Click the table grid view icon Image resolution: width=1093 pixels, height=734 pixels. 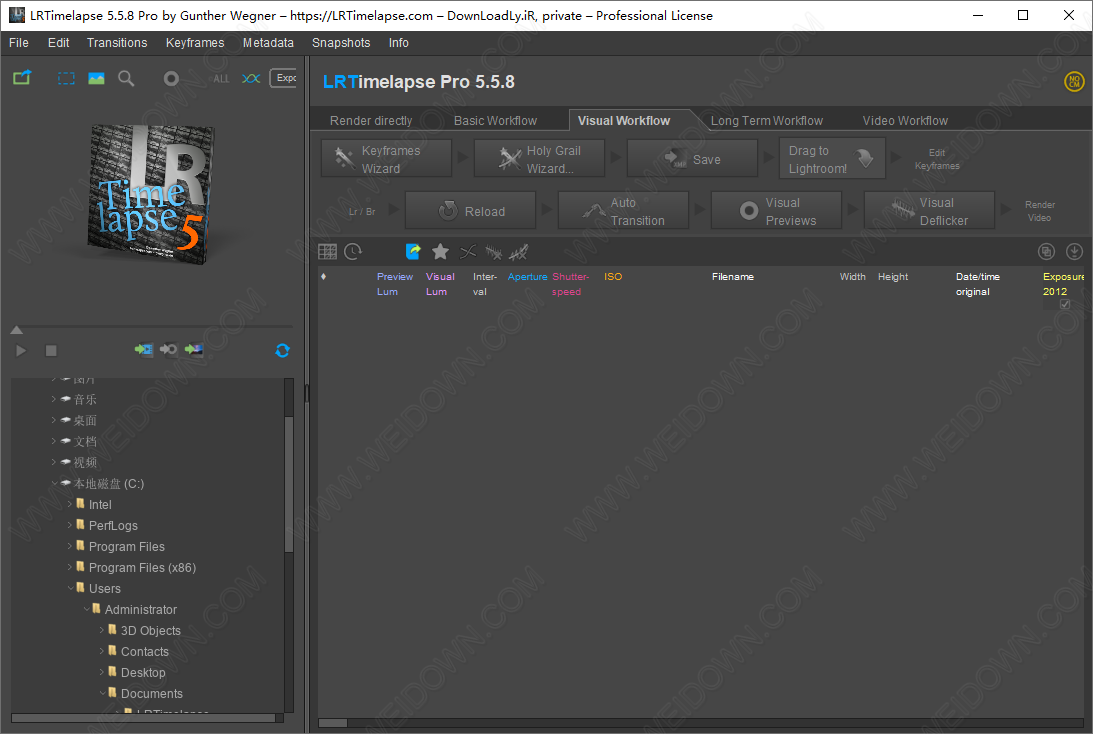327,252
